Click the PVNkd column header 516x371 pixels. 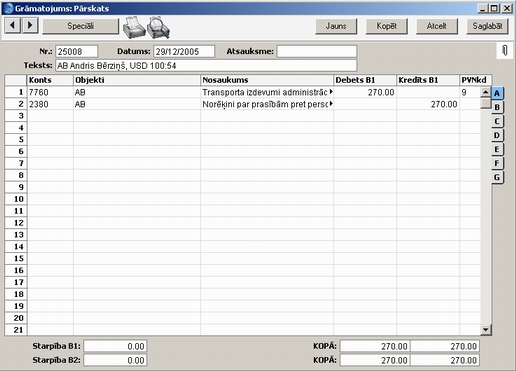coord(475,80)
